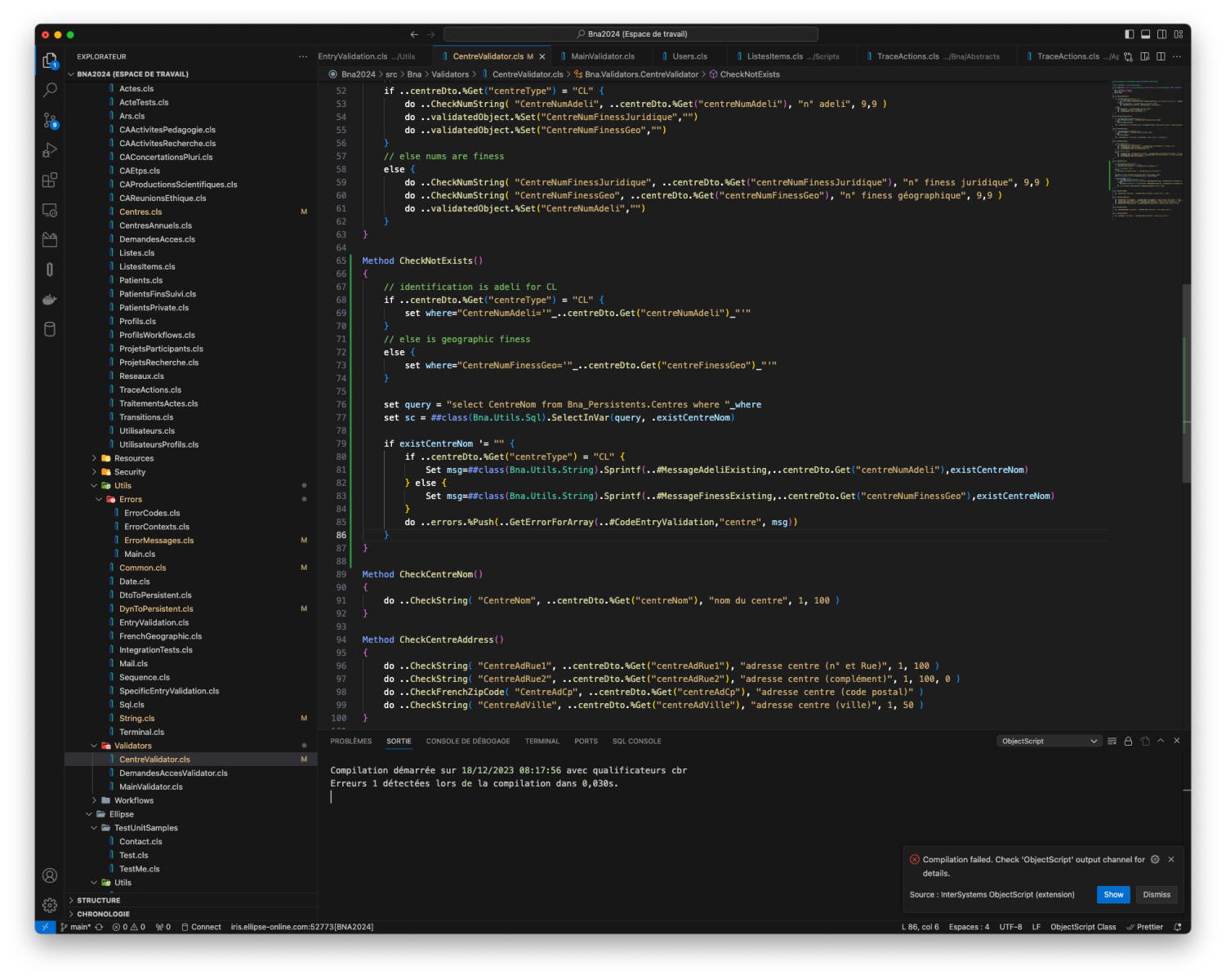The width and height of the screenshot is (1226, 980).
Task: Switch to the MainValidator.cls tab
Action: [x=603, y=56]
